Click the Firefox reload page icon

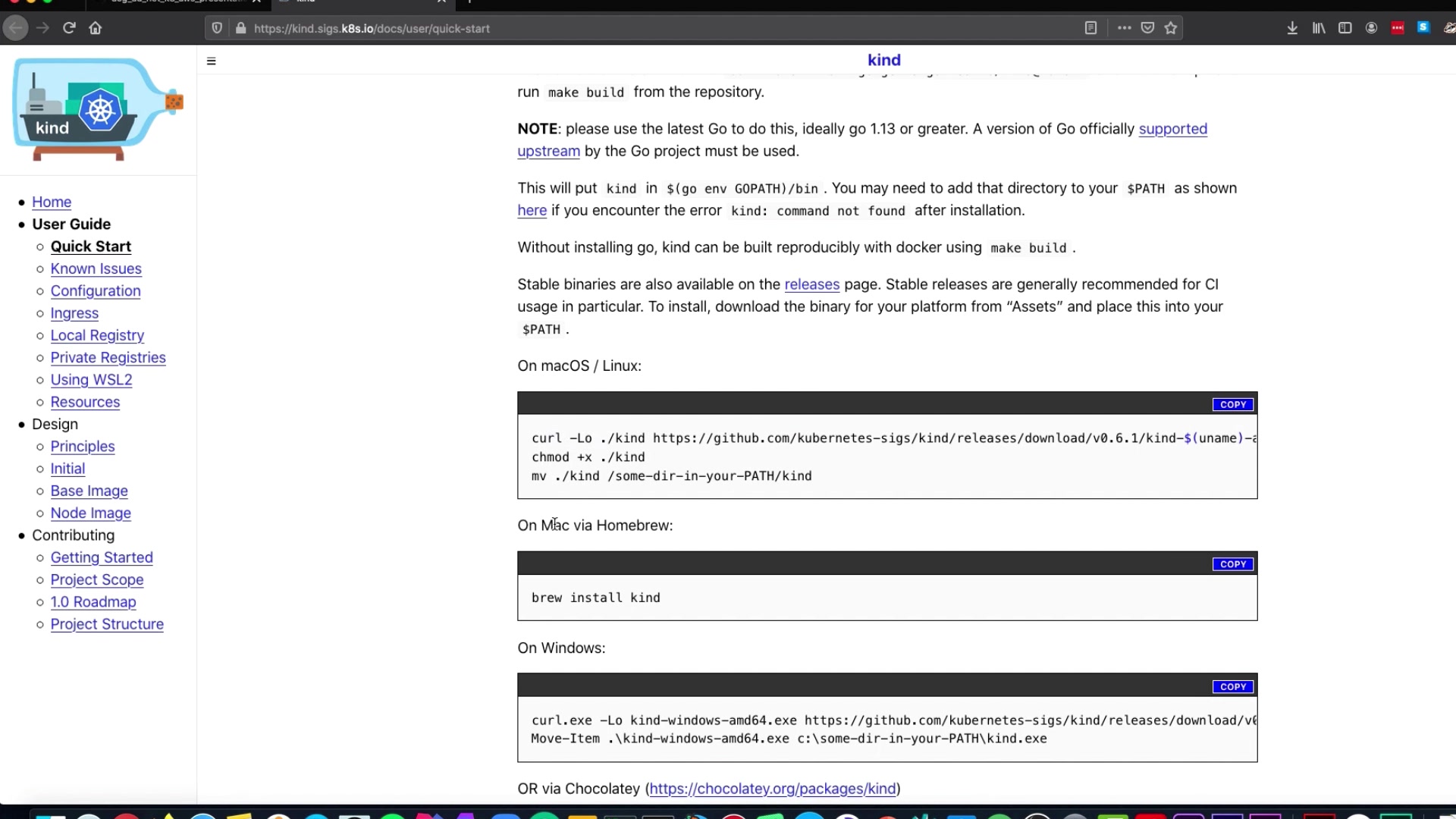(69, 28)
